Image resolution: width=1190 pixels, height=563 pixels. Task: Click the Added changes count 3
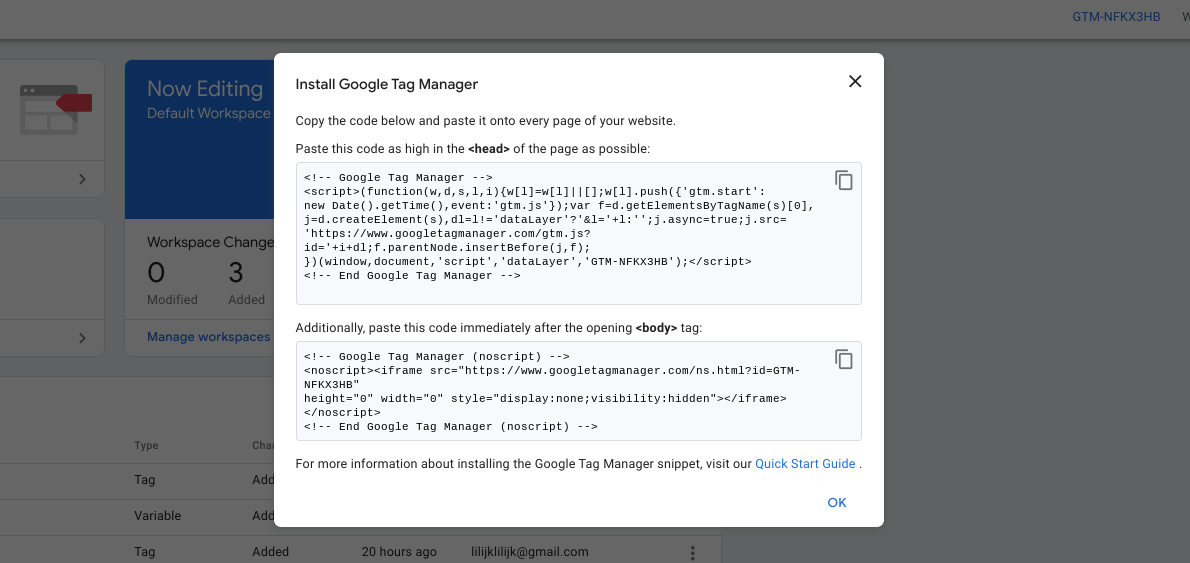[236, 273]
